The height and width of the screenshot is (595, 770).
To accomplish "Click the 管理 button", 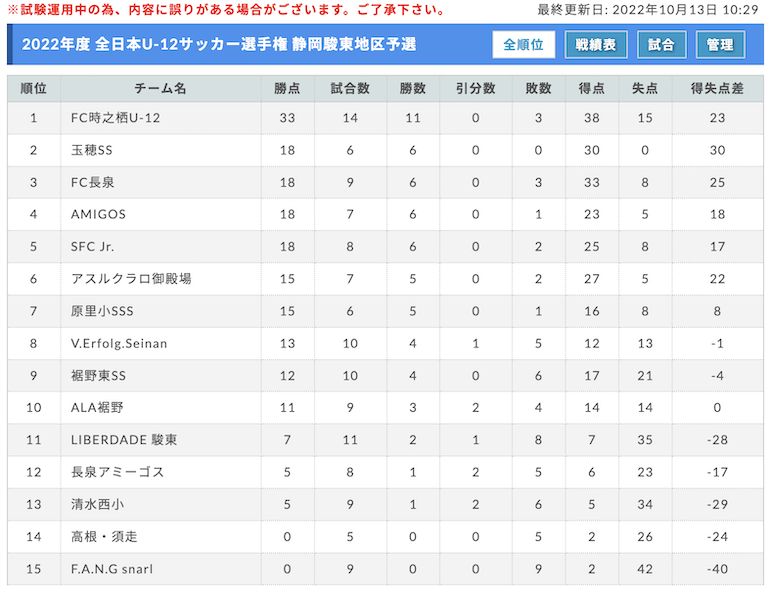I will pos(720,45).
